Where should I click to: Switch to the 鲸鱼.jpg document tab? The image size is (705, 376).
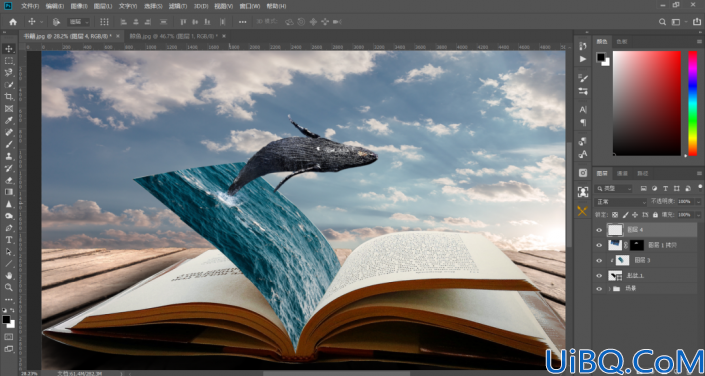(x=173, y=36)
